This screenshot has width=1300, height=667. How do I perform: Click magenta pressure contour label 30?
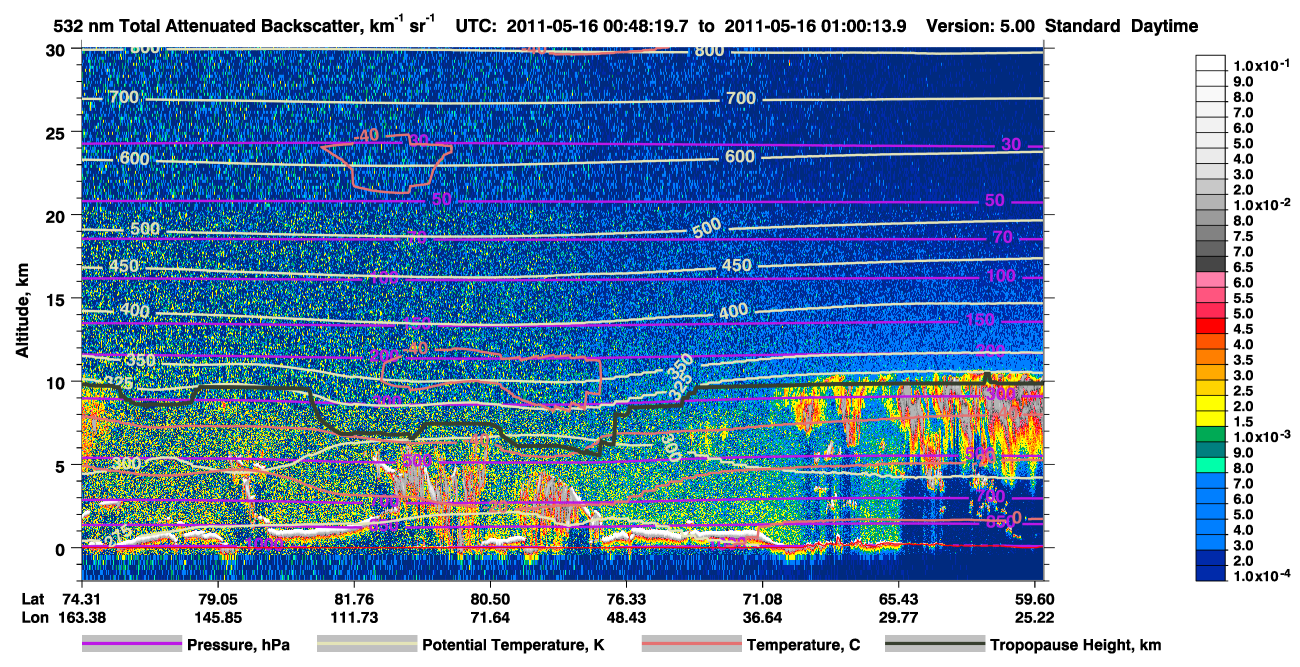(1011, 145)
